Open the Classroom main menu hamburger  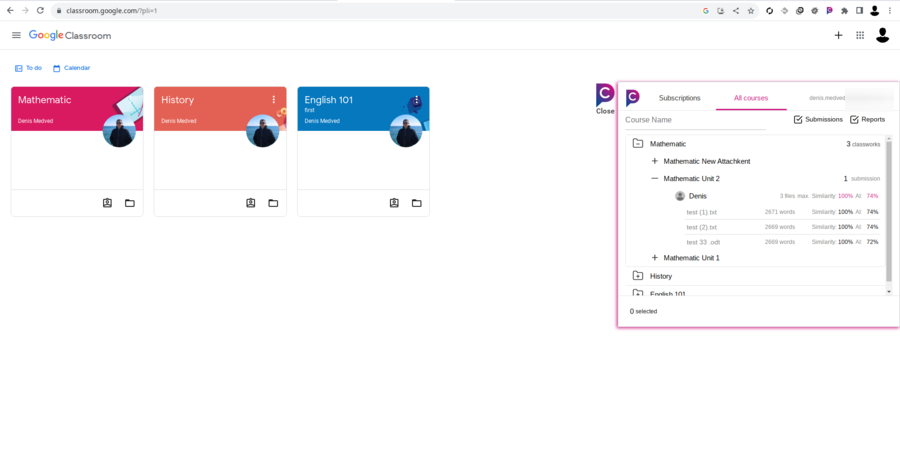pyautogui.click(x=16, y=35)
